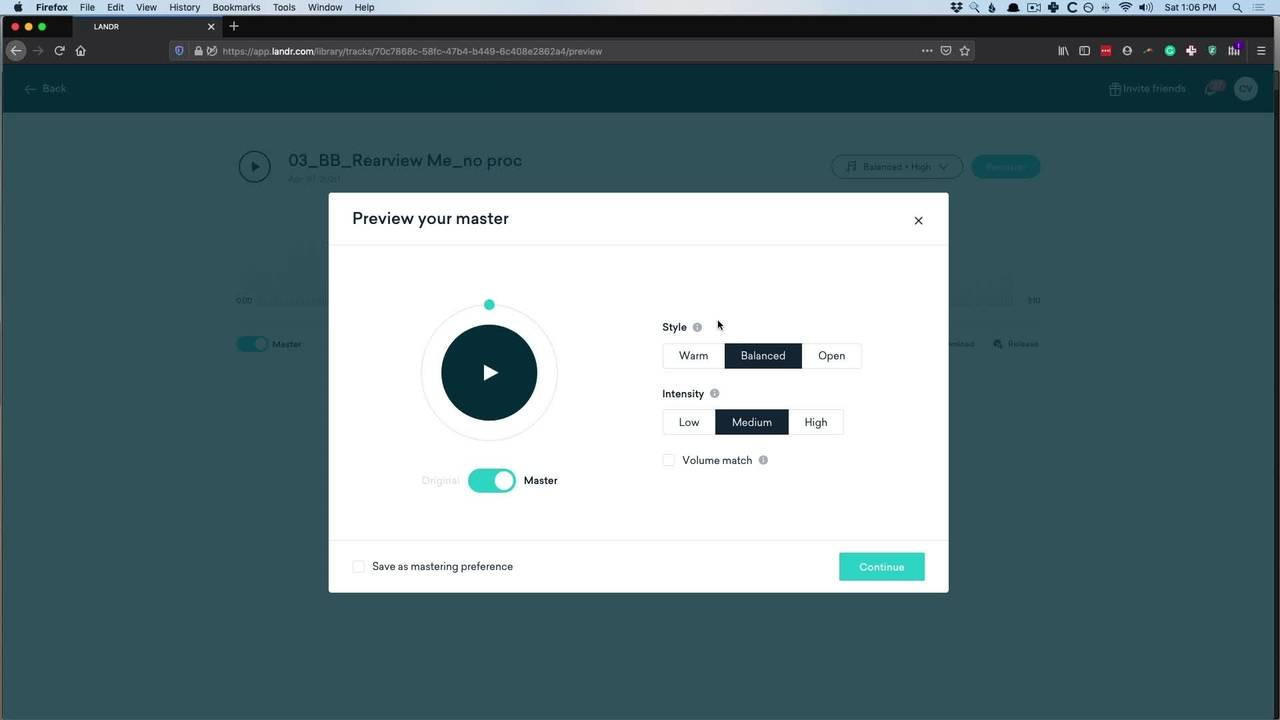Click the Release link behind the dialog
This screenshot has height=720, width=1280.
[1015, 344]
